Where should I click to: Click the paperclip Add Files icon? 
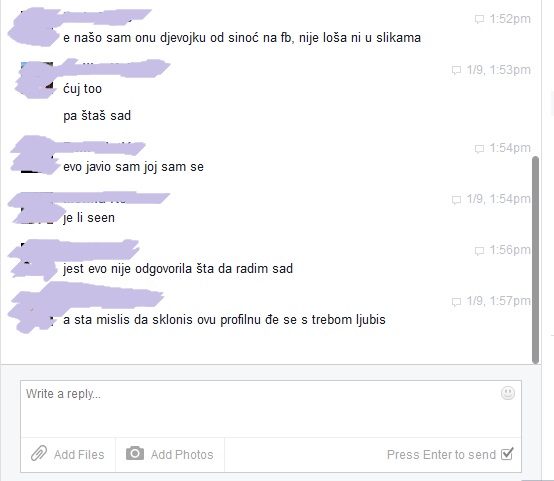(x=39, y=453)
